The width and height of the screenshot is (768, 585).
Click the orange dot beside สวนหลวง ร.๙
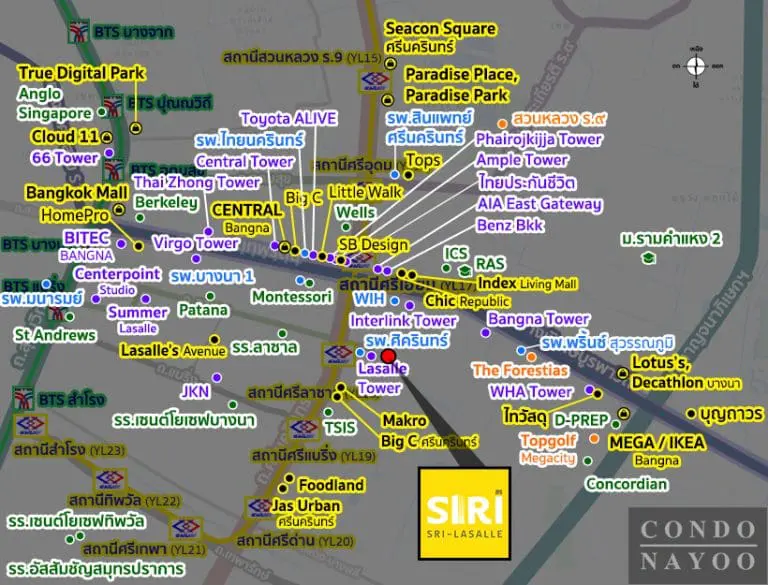502,123
